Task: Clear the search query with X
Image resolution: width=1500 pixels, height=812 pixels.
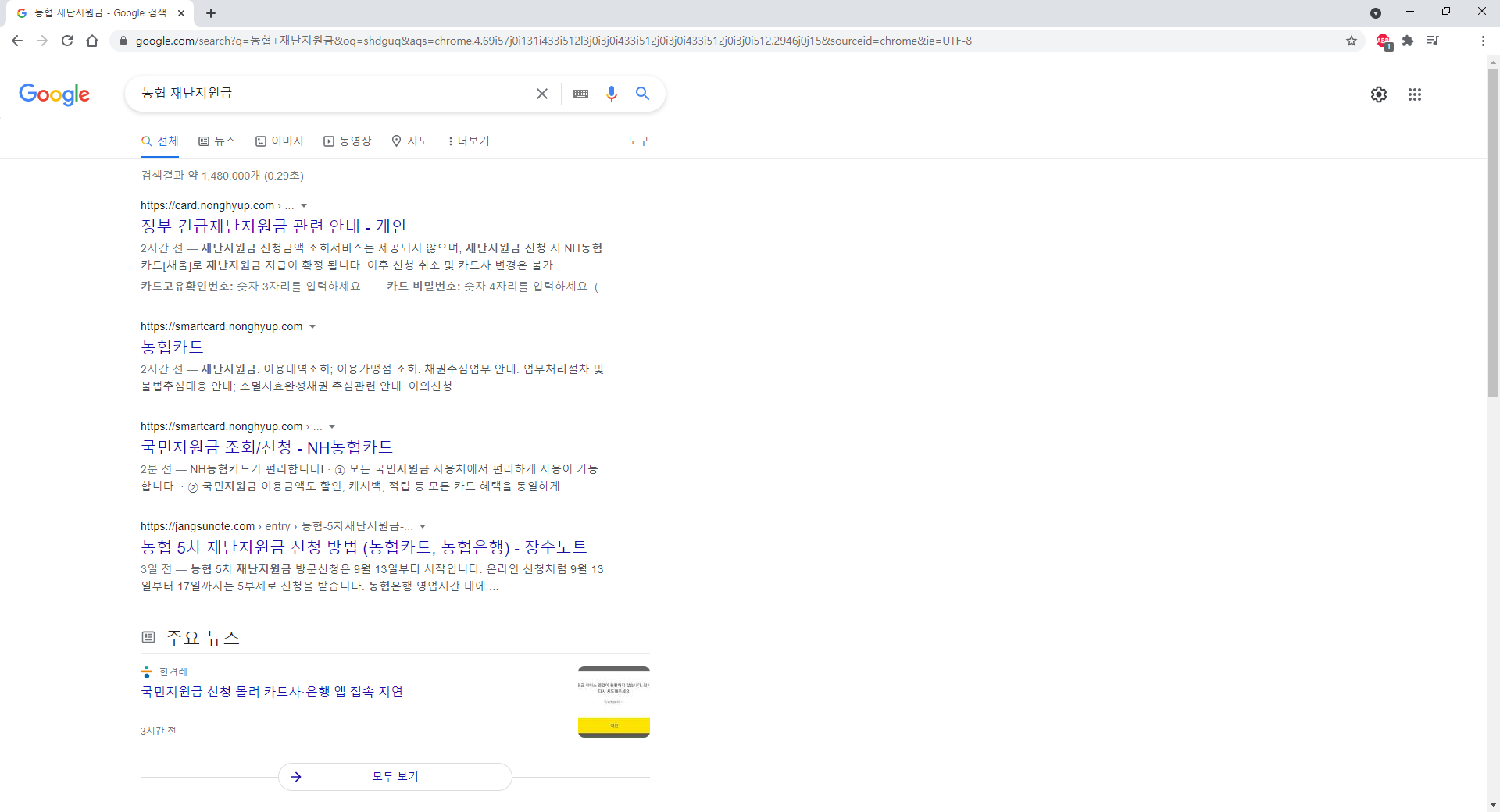Action: tap(542, 94)
